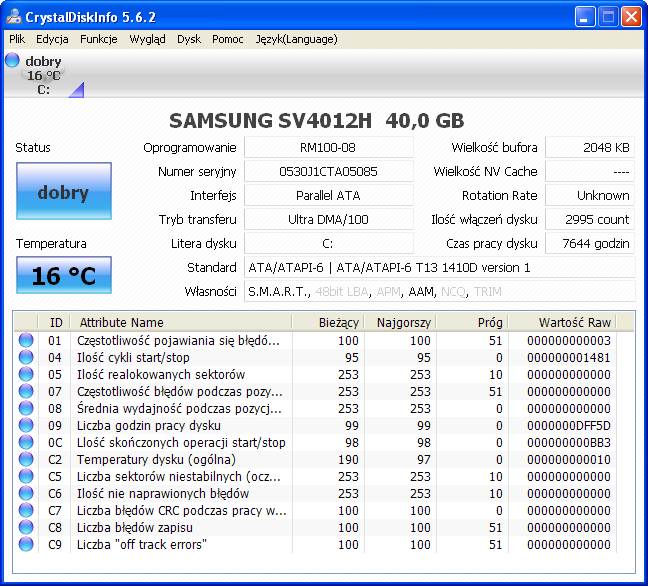Open the Dysk menu

[x=189, y=39]
